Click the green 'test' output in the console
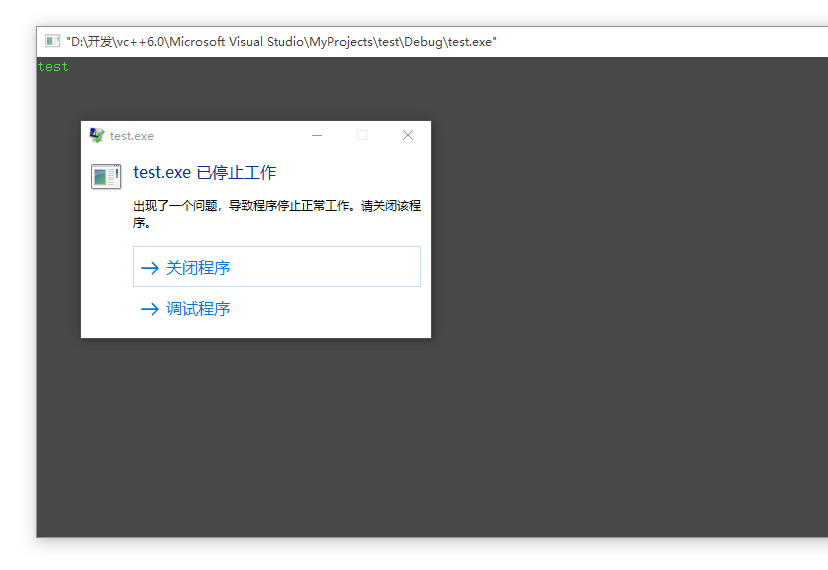 [53, 67]
